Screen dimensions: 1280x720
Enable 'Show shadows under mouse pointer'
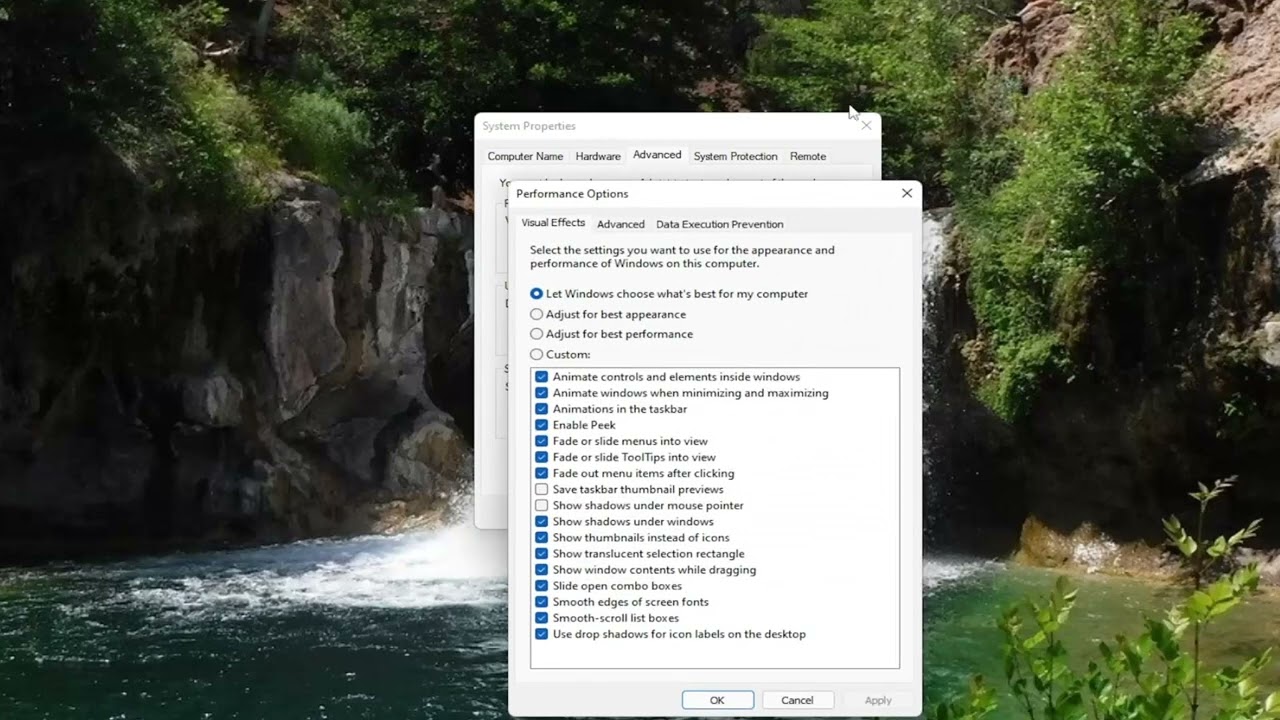[x=542, y=505]
